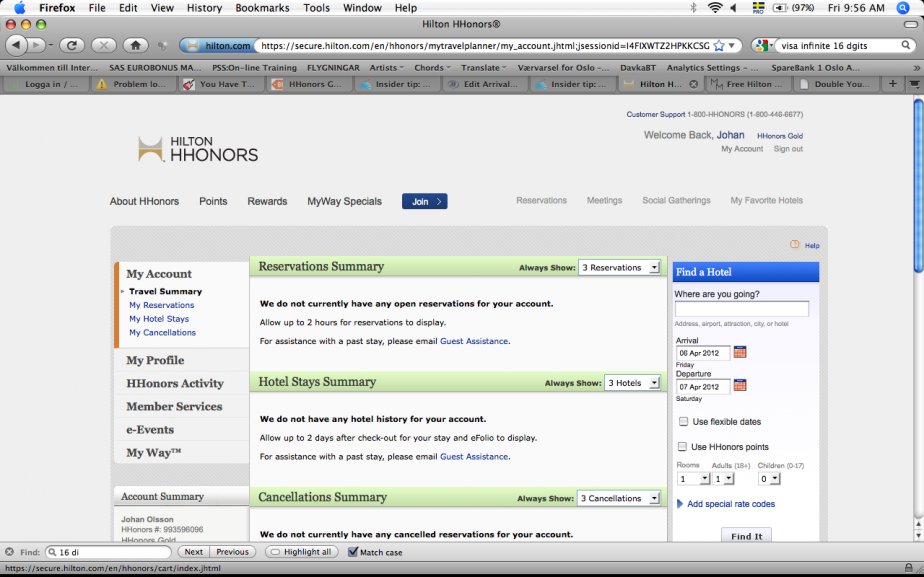
Task: Go back with the browser Back arrow
Action: tap(16, 45)
